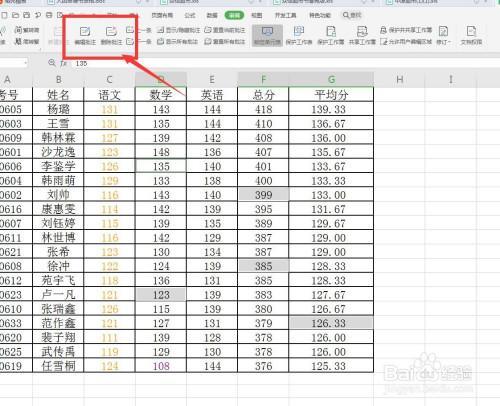The image size is (500, 406).
Task: Select the name cell 李鉴学
Action: coord(58,166)
